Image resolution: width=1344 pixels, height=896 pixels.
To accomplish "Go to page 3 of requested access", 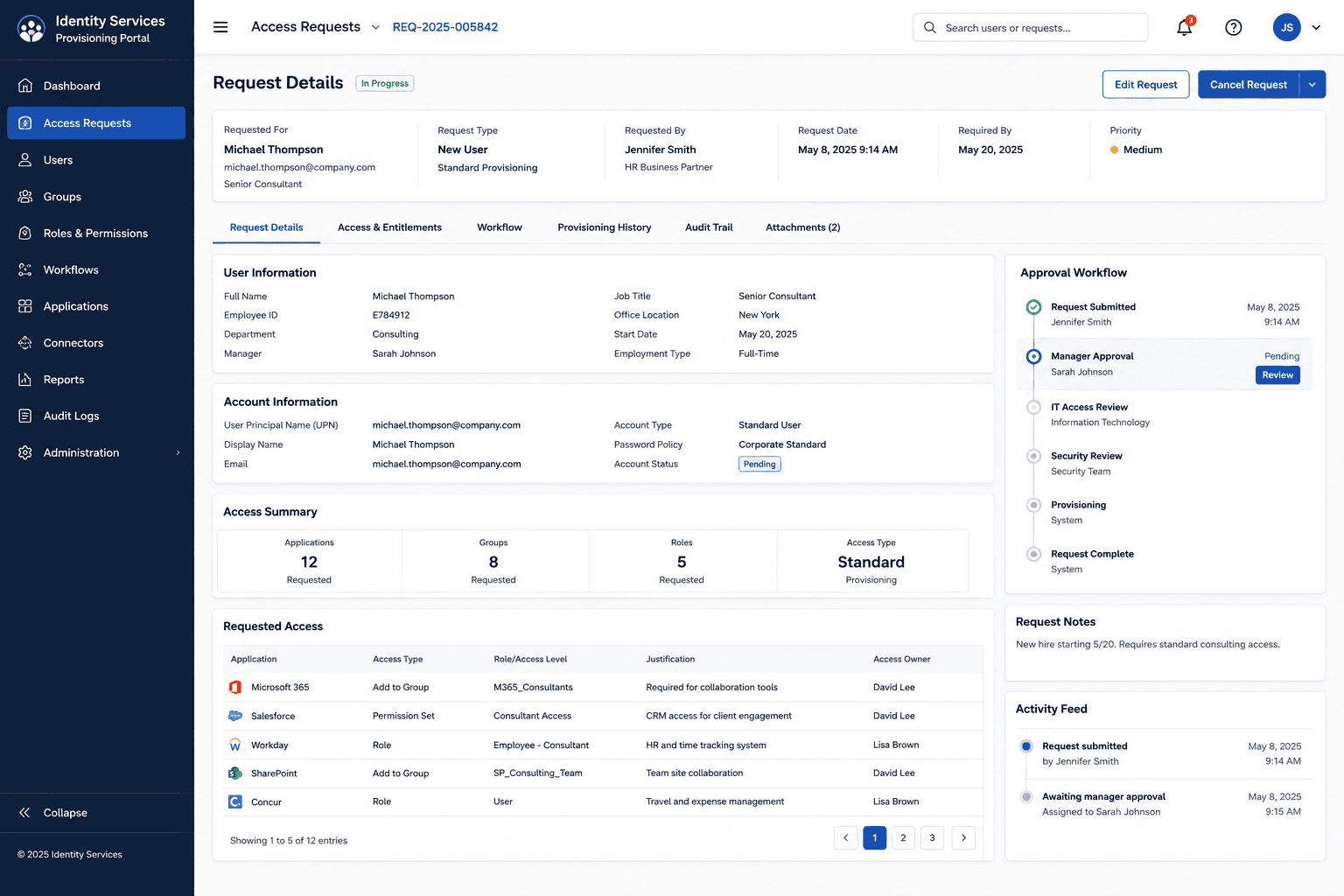I will coord(933,838).
